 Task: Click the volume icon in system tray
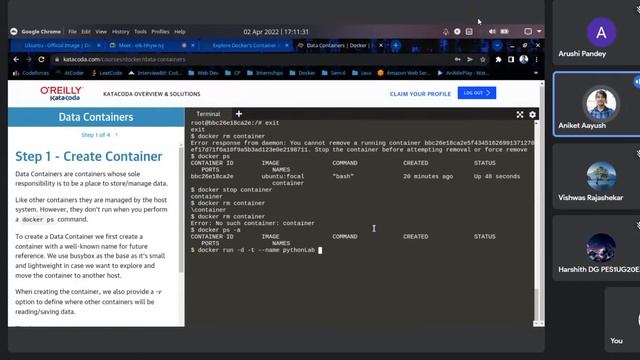click(x=492, y=31)
